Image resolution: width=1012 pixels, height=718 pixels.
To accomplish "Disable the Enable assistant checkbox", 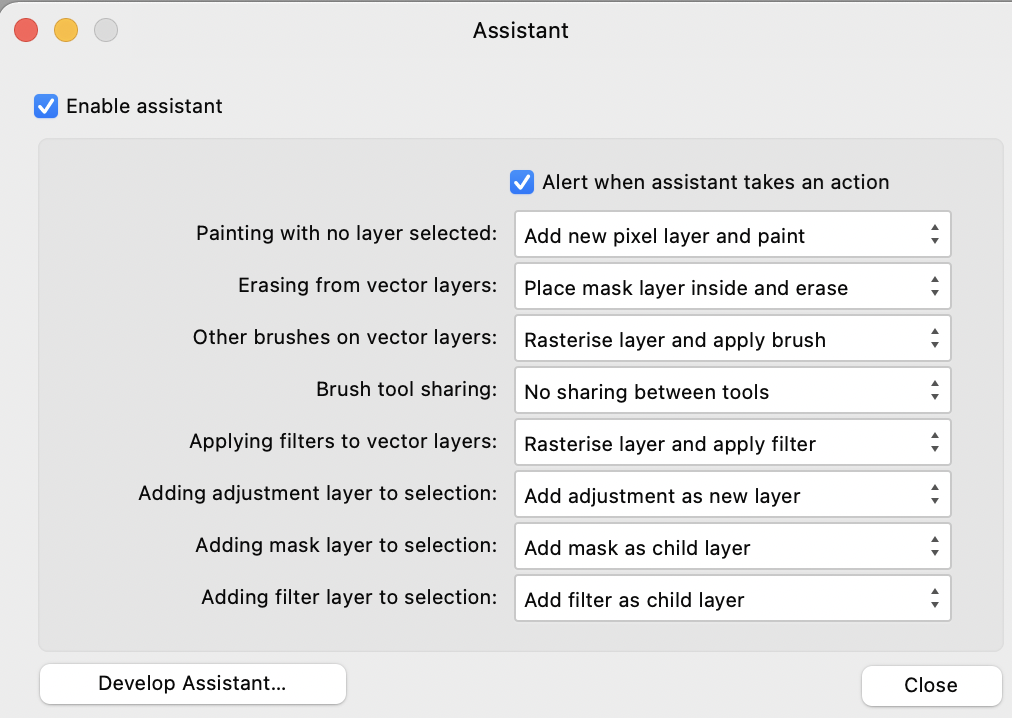I will pyautogui.click(x=46, y=106).
